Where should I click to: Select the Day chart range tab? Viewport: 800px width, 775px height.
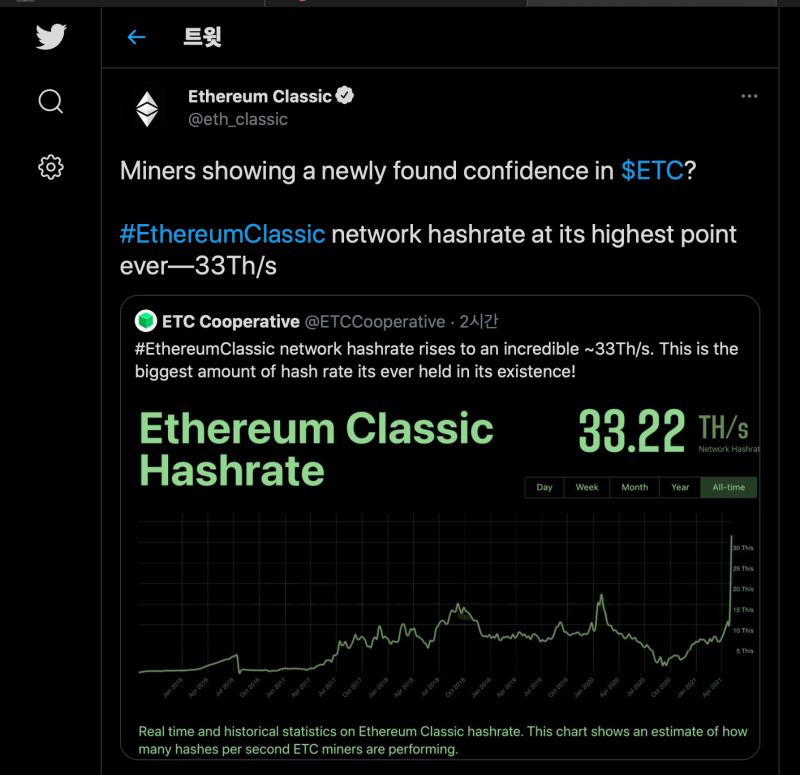[544, 487]
